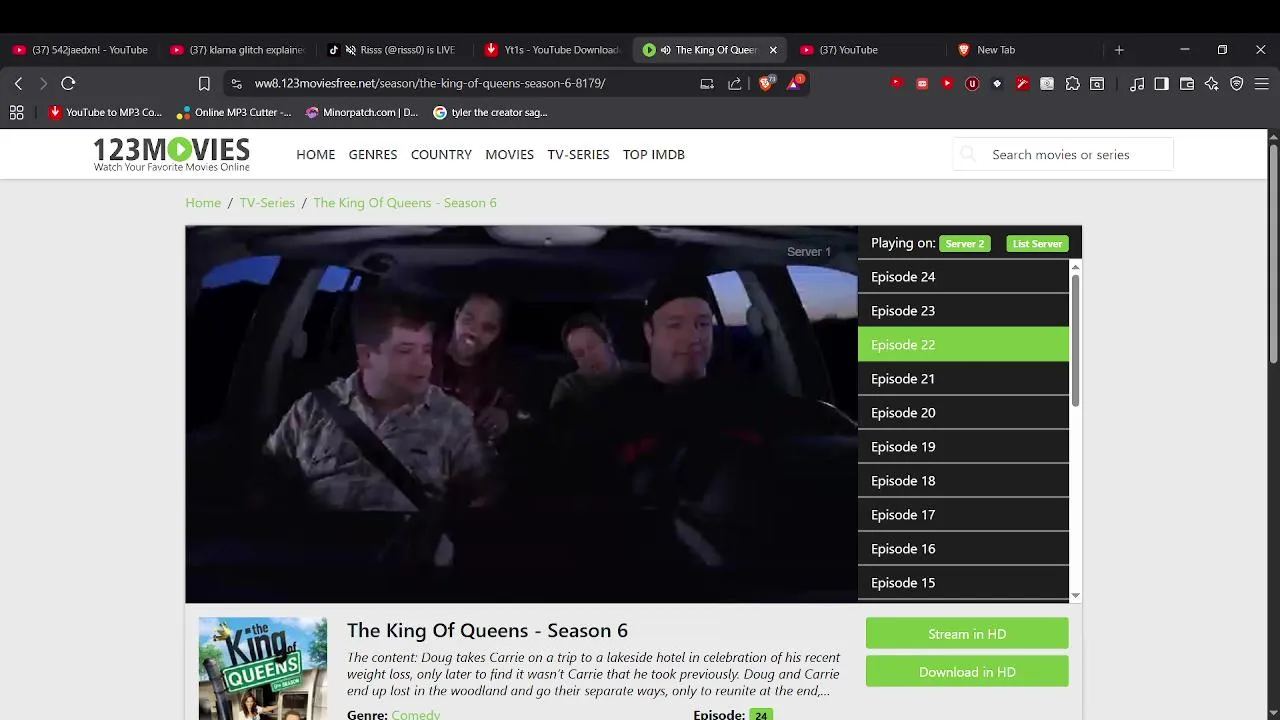Open the red U circle extension
The height and width of the screenshot is (720, 1280).
[x=972, y=84]
